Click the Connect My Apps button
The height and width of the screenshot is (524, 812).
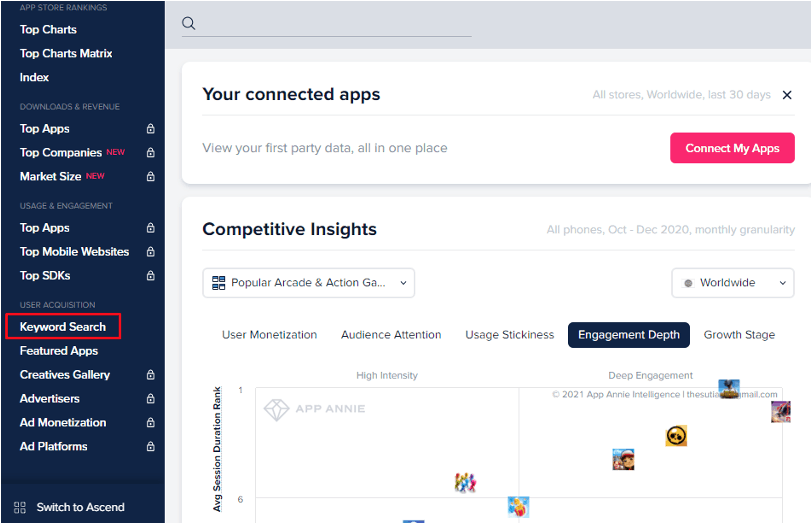coord(732,148)
